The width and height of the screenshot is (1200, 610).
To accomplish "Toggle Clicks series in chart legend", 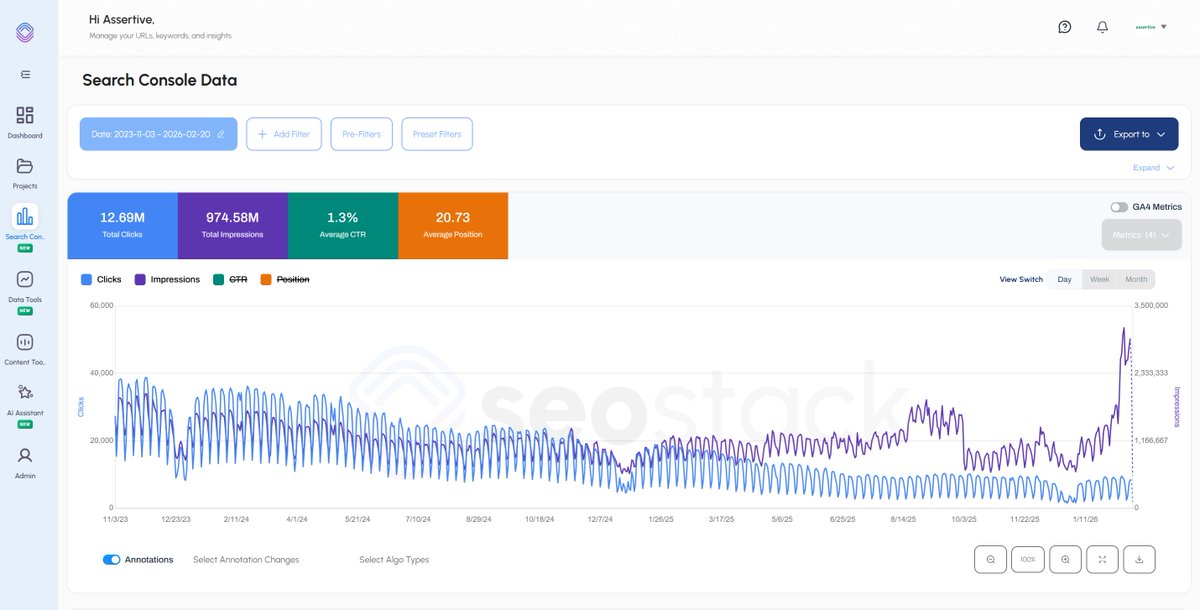I will tap(101, 280).
